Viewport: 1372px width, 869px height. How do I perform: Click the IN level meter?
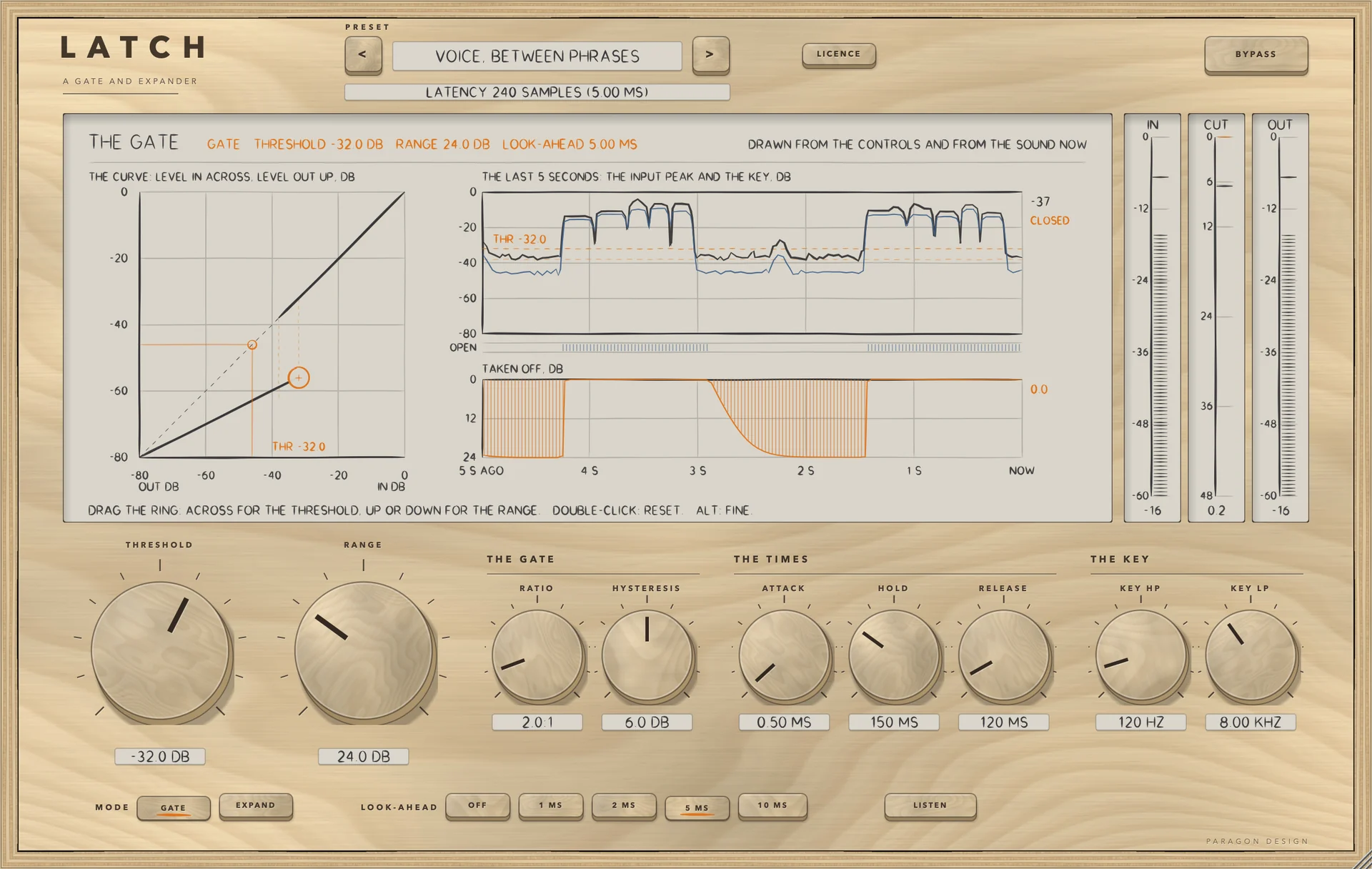[x=1153, y=317]
